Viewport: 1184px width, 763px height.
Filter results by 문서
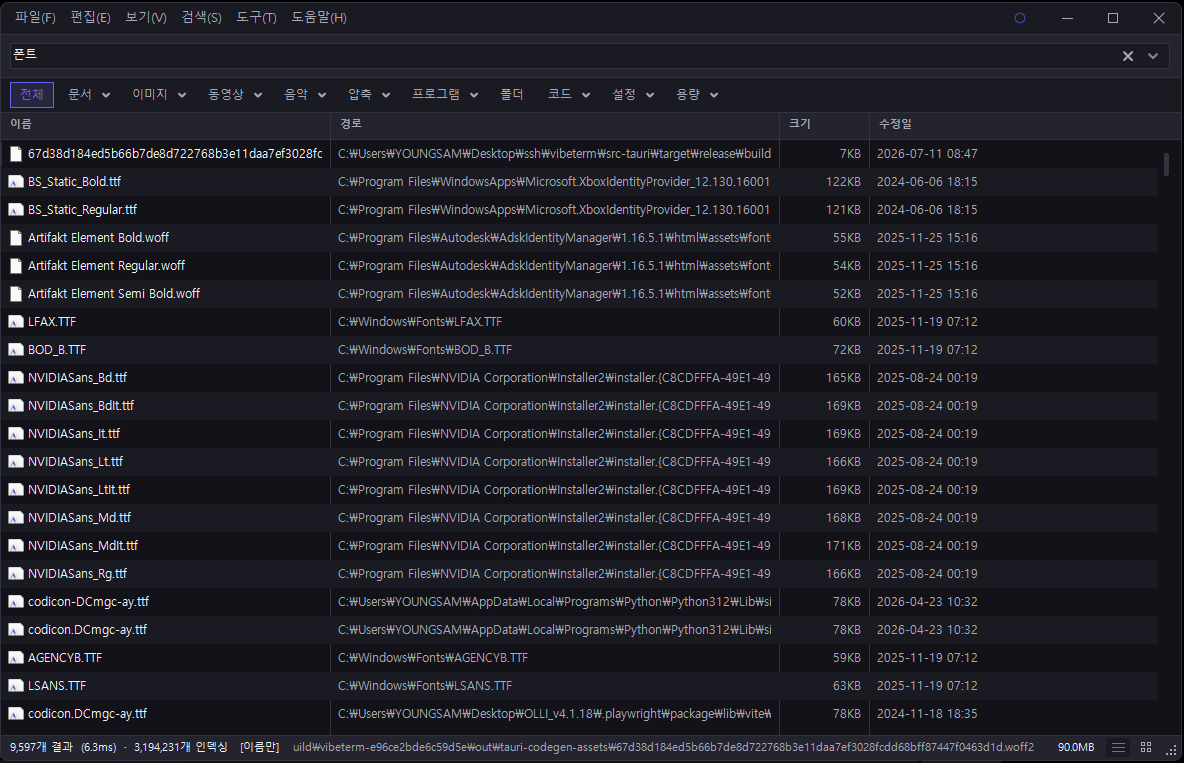coord(79,94)
